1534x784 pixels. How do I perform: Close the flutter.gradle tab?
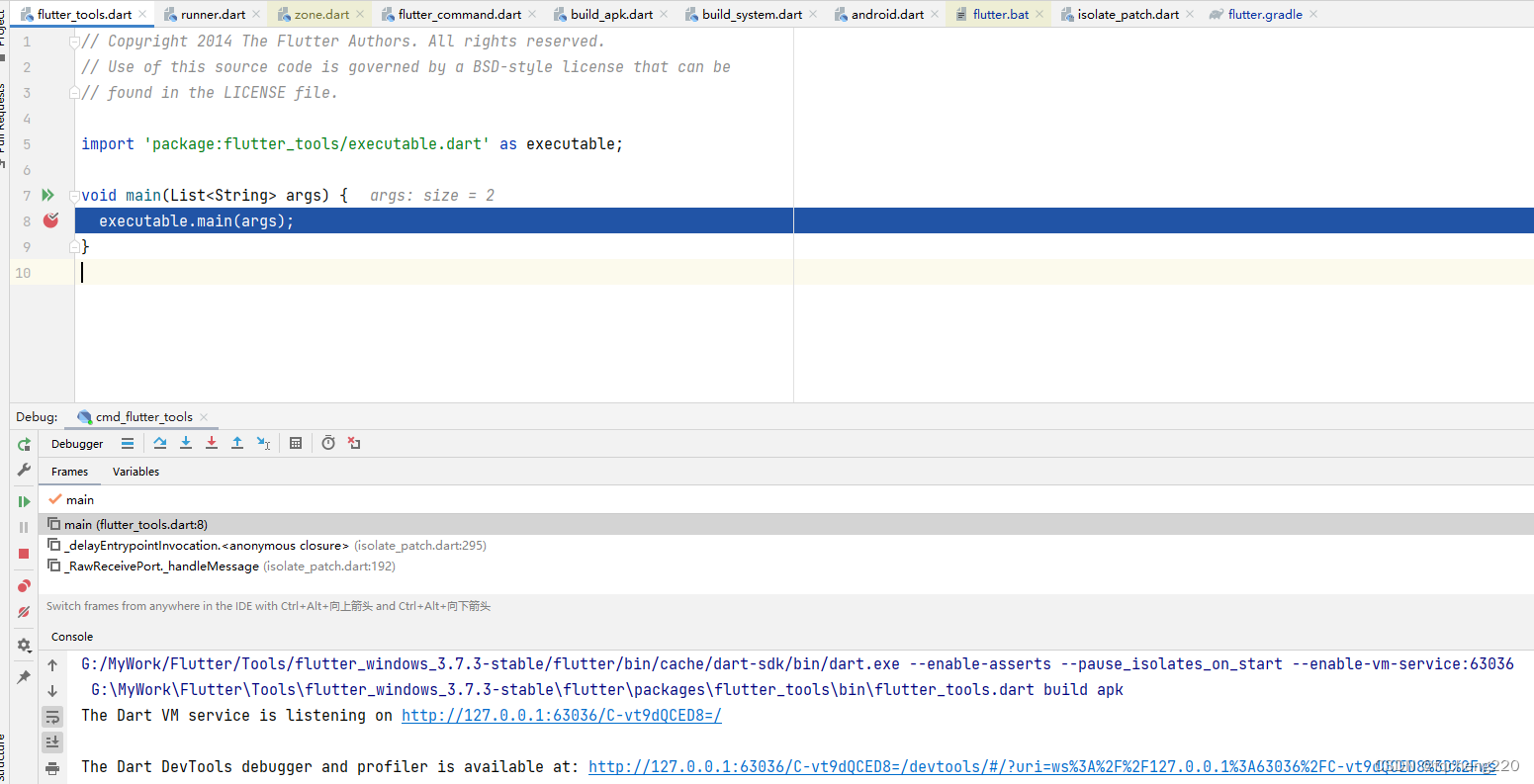tap(1312, 14)
